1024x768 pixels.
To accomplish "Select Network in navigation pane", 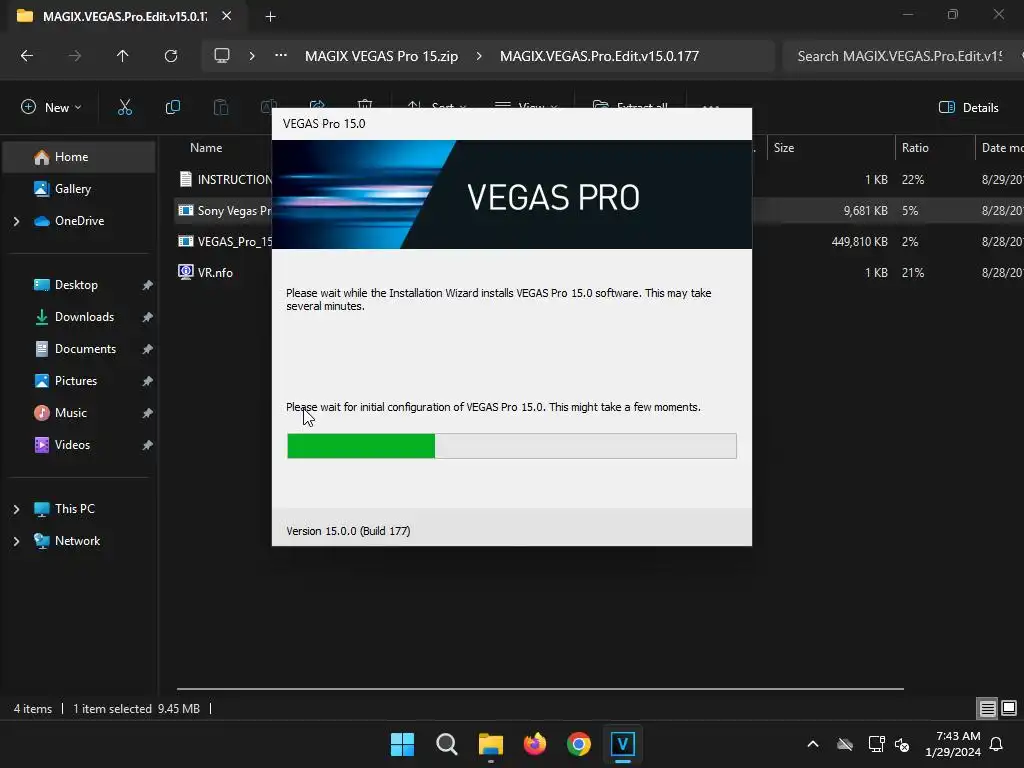I will tap(77, 541).
